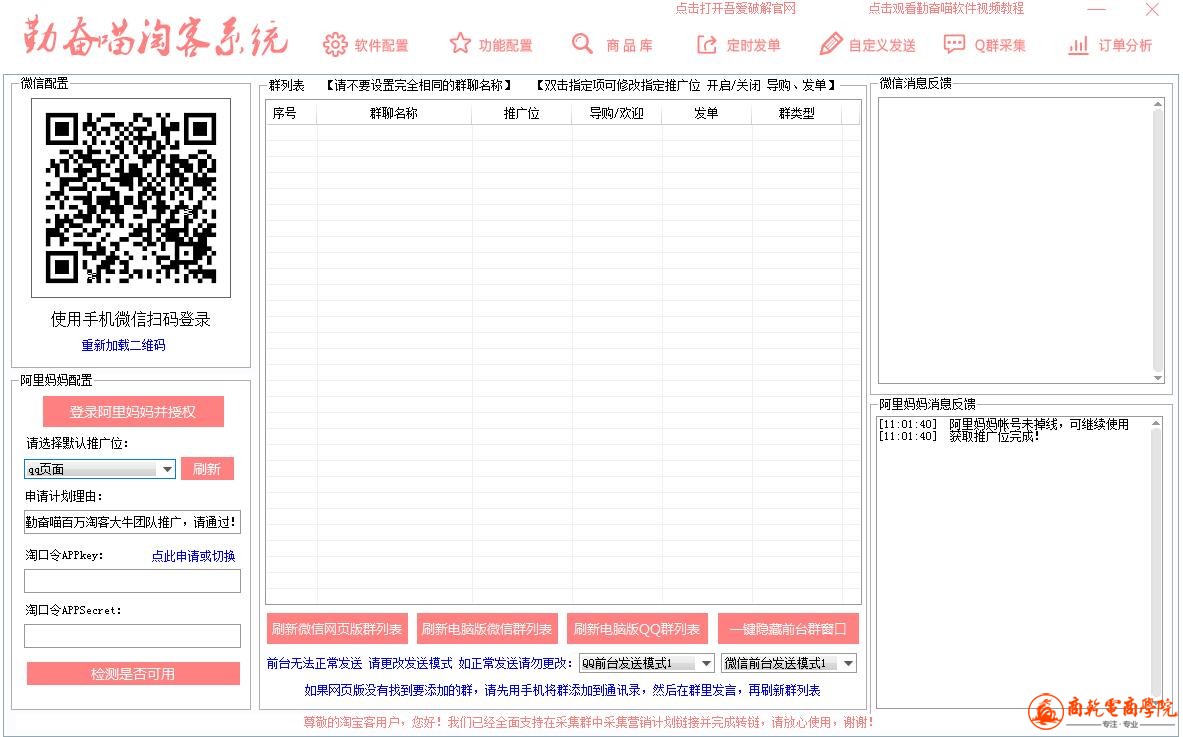The width and height of the screenshot is (1183, 737).
Task: Open the Q群采集 tab label
Action: [x=1000, y=46]
